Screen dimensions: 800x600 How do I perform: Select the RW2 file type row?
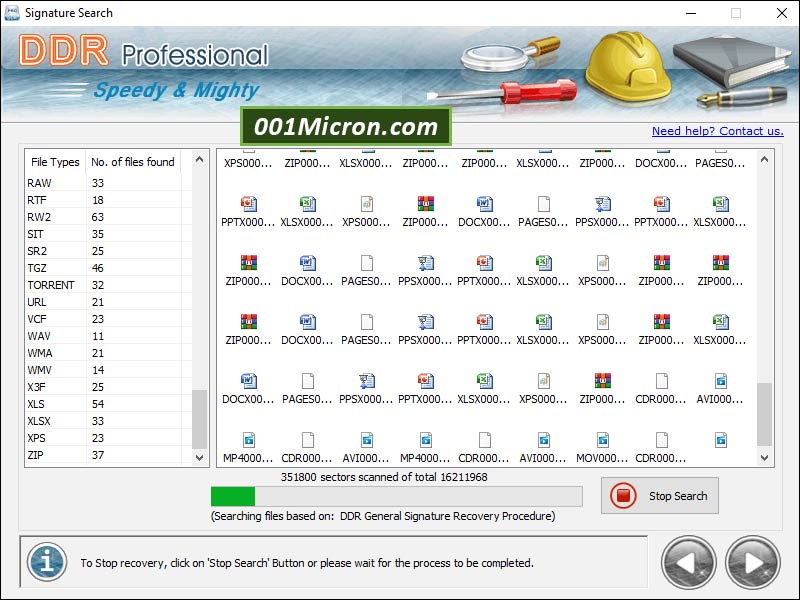tap(104, 217)
